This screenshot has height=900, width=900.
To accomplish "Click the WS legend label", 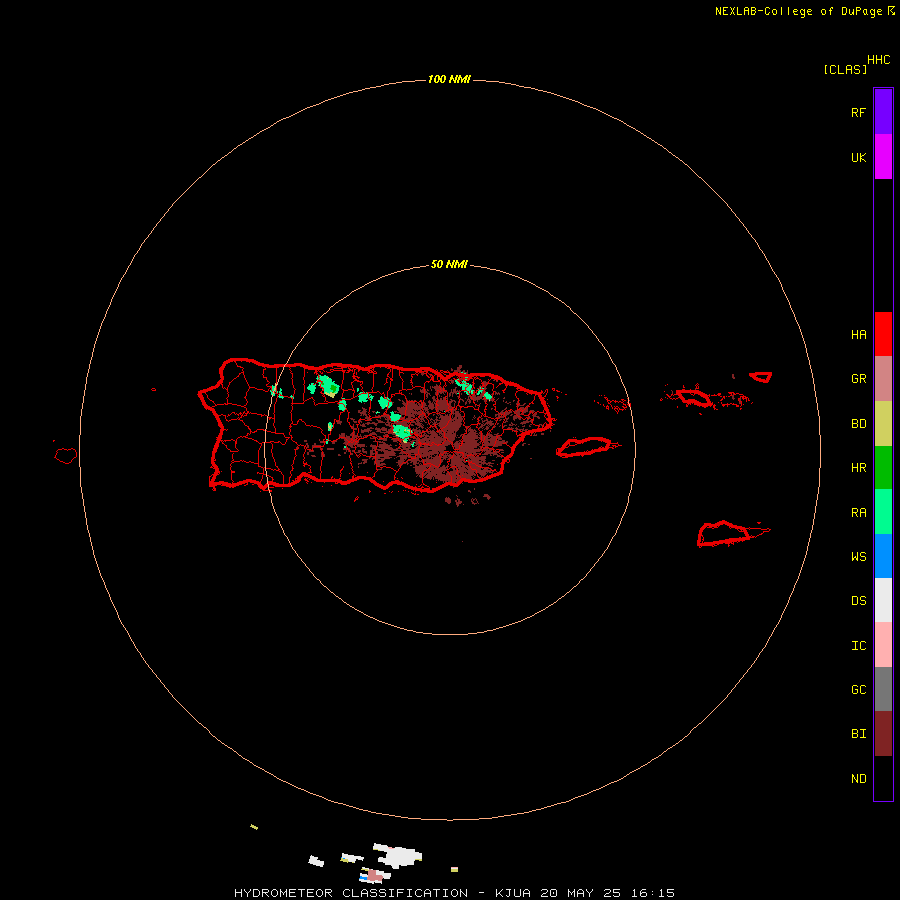I will tap(858, 557).
